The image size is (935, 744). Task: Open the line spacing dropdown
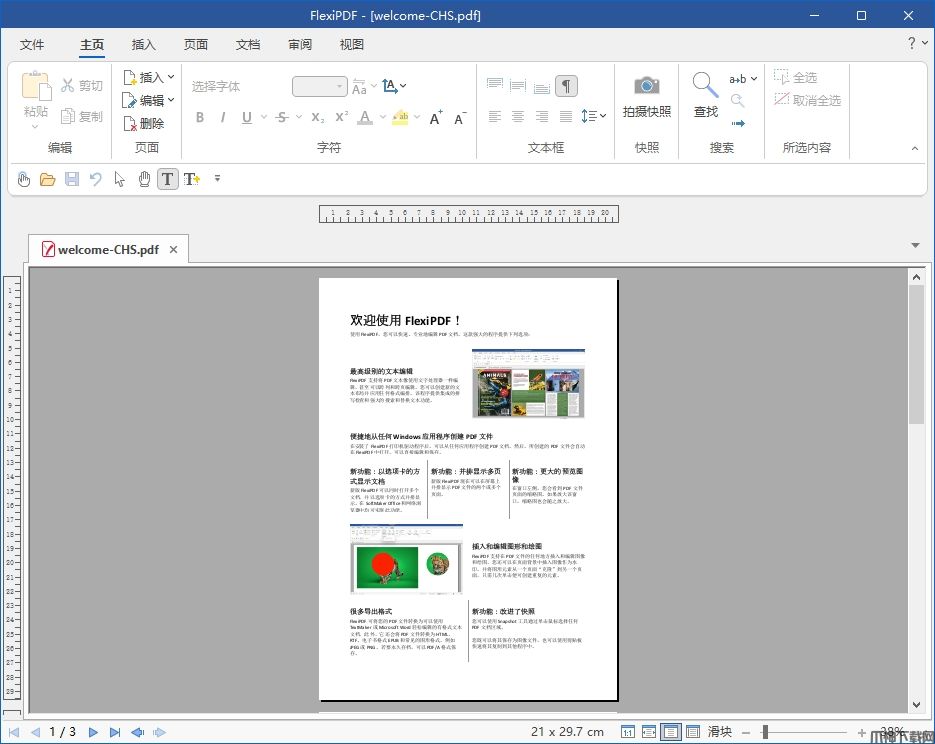tap(594, 117)
